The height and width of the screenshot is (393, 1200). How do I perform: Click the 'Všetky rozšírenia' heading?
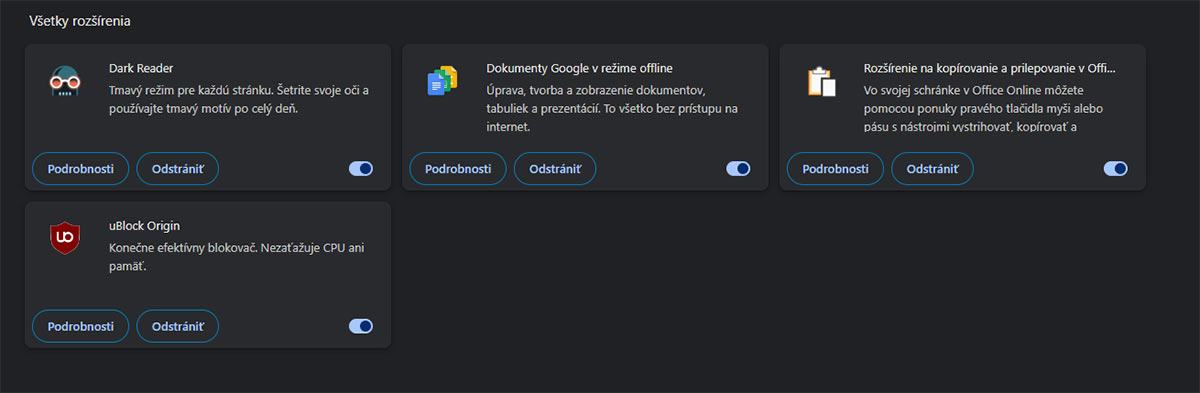point(80,20)
